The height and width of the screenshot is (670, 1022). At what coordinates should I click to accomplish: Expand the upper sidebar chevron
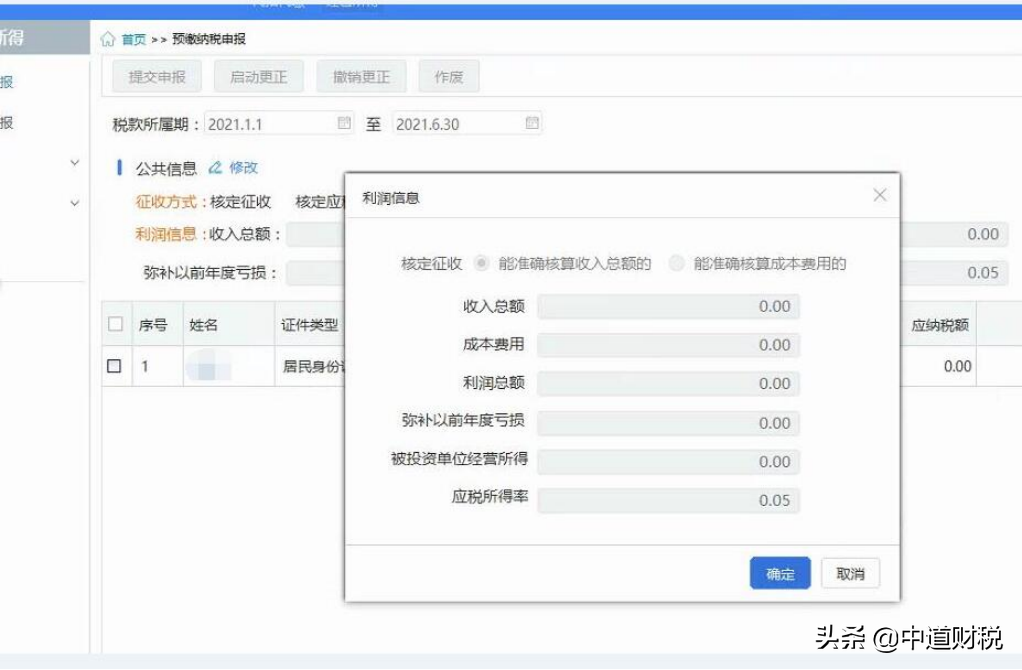click(75, 162)
